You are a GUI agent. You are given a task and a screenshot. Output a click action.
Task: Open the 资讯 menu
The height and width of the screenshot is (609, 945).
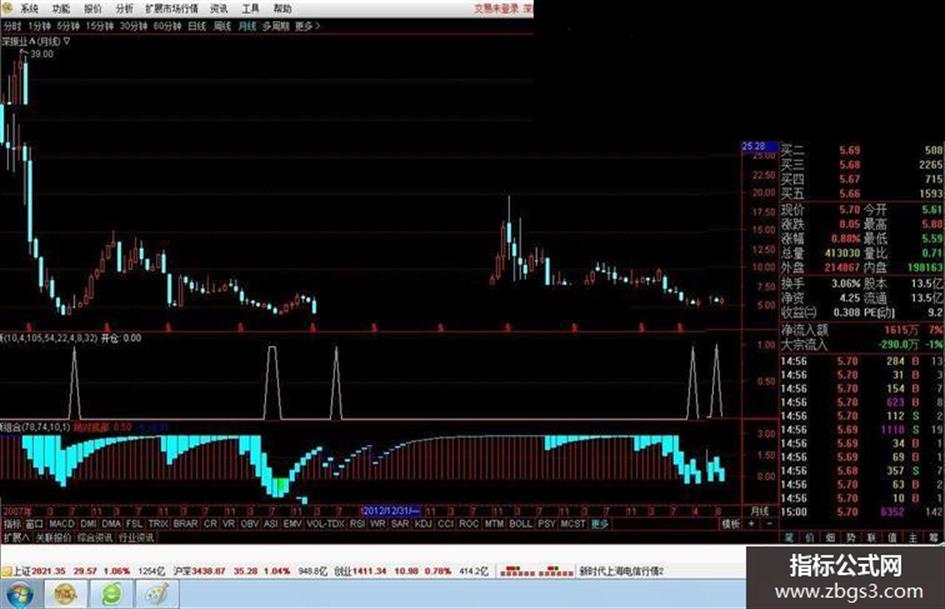(x=219, y=8)
